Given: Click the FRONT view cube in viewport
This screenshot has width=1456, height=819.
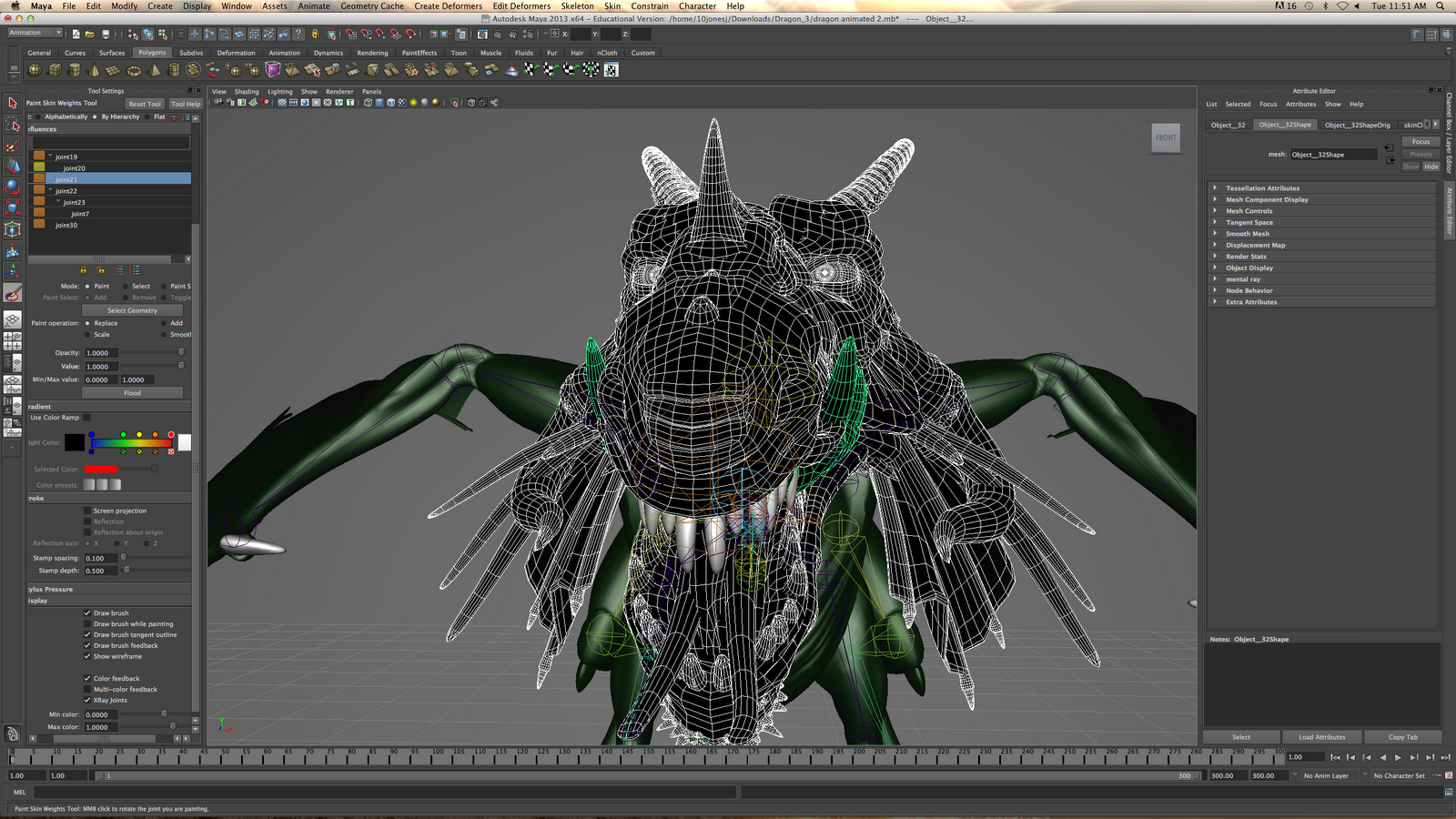Looking at the screenshot, I should pyautogui.click(x=1166, y=138).
